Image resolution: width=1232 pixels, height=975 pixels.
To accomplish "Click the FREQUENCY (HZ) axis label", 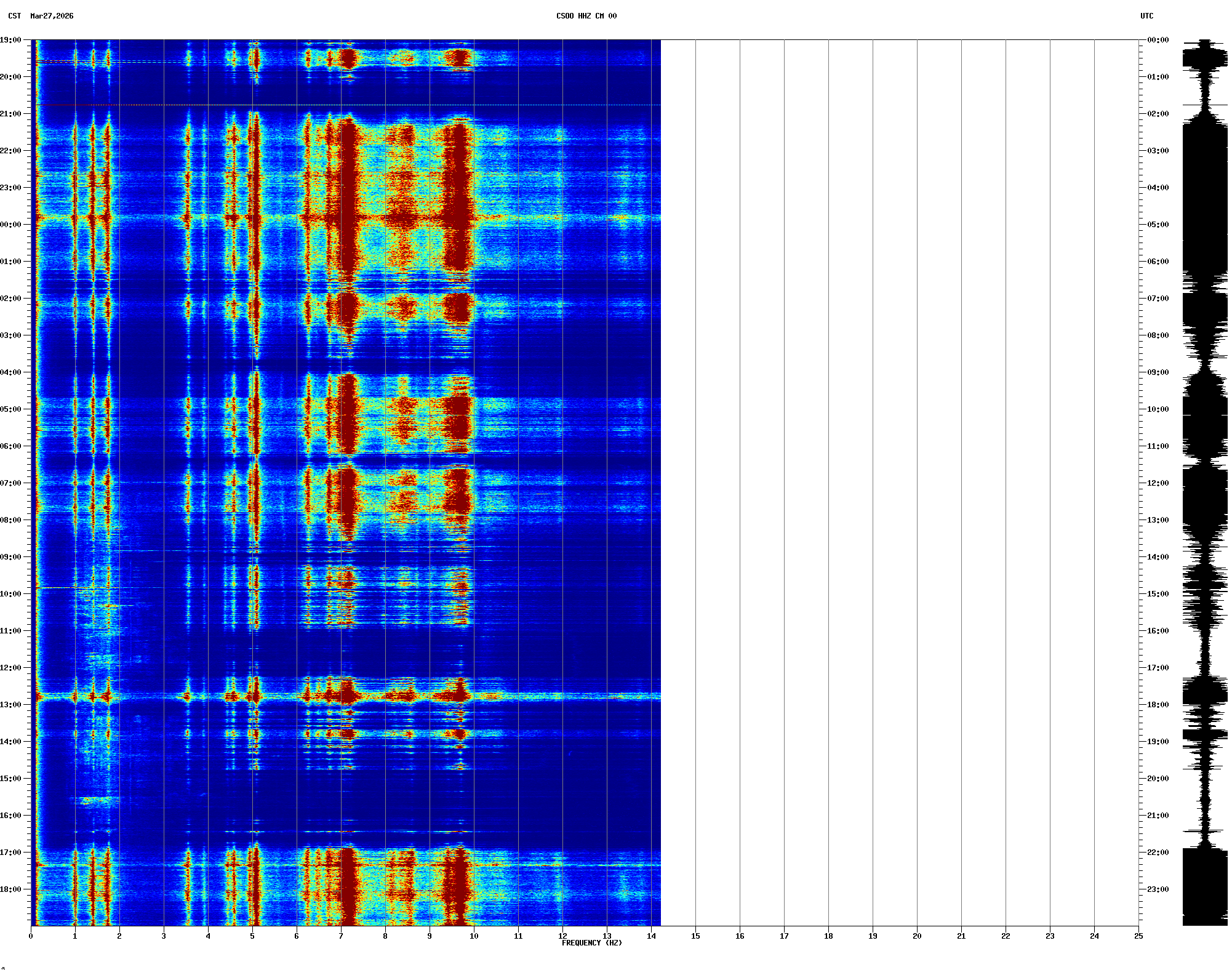I will click(591, 942).
